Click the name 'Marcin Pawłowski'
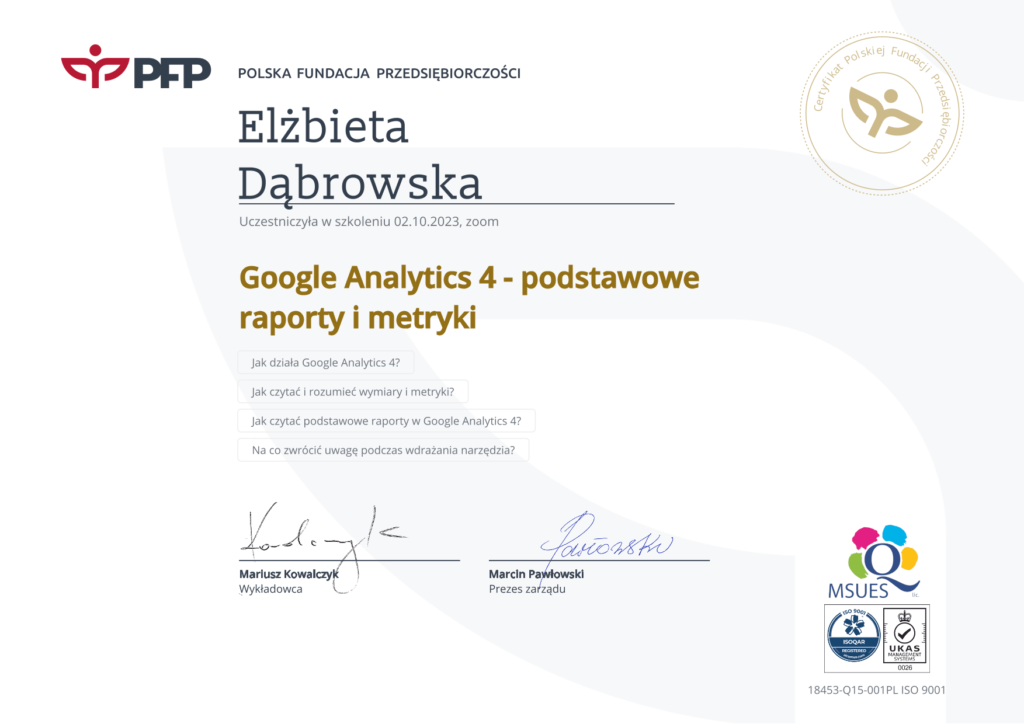Image resolution: width=1024 pixels, height=724 pixels. pos(536,574)
